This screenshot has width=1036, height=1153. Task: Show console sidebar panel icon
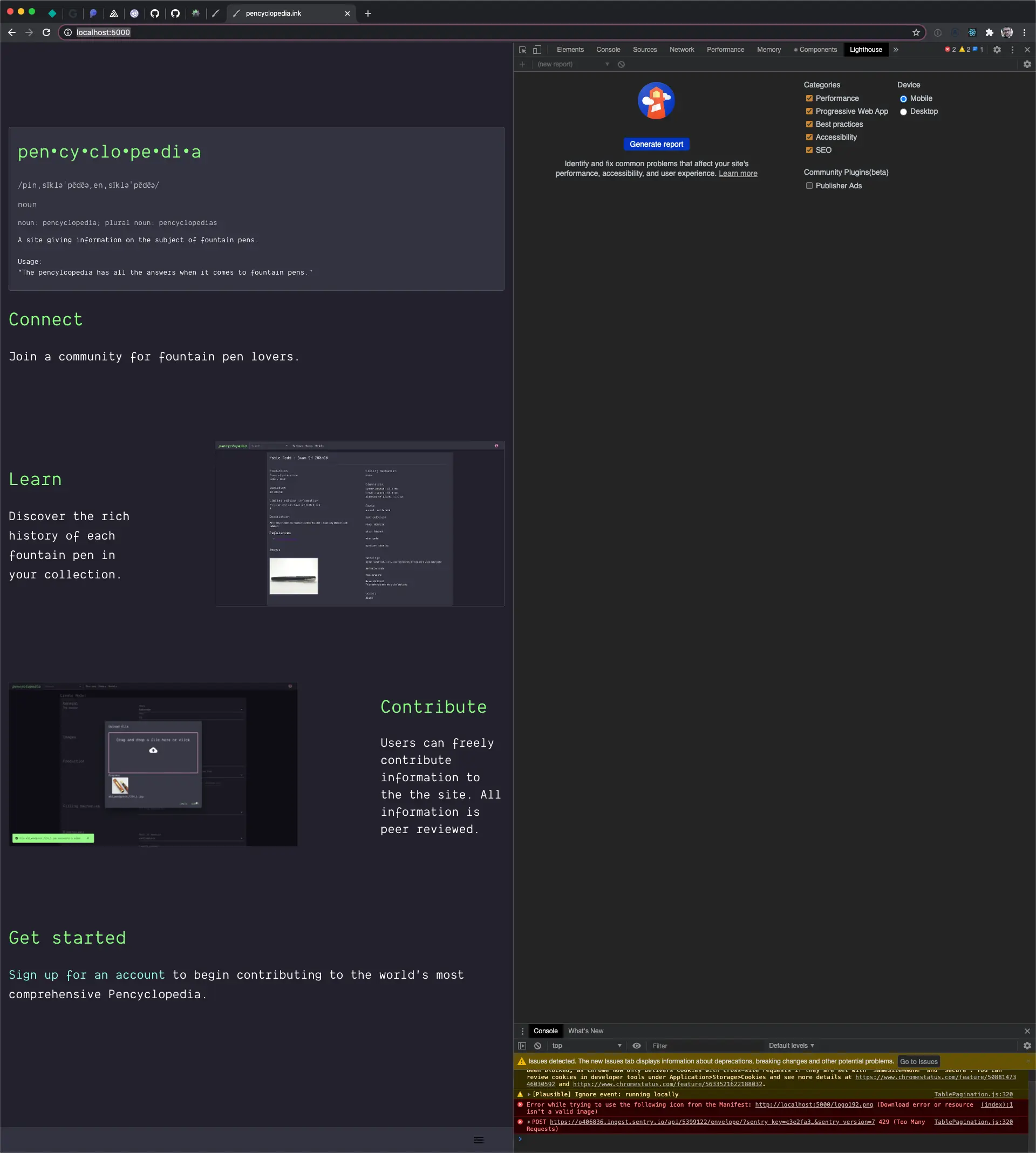(x=522, y=1046)
